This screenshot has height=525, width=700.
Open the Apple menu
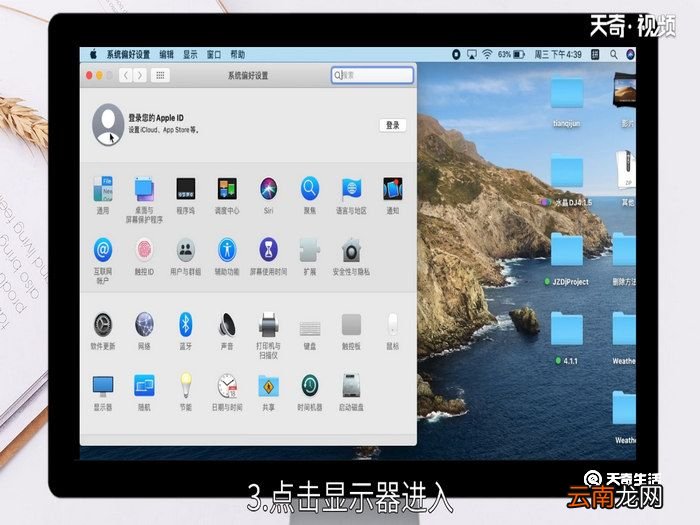[x=93, y=54]
